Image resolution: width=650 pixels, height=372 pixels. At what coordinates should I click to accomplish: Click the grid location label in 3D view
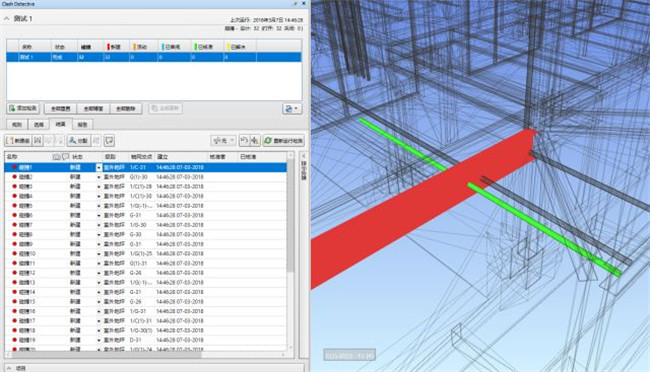click(349, 355)
